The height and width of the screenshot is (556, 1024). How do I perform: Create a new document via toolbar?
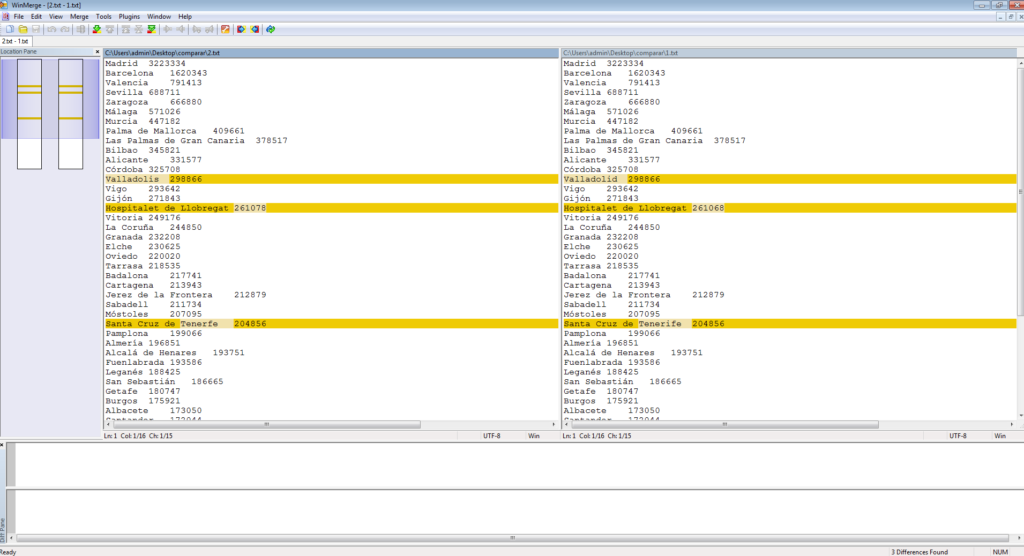click(10, 29)
